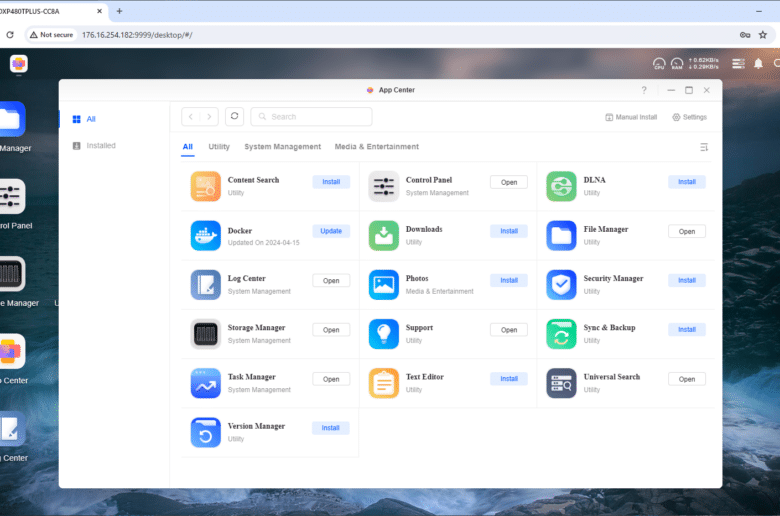Click the Downloads app icon
Image resolution: width=780 pixels, height=516 pixels.
[x=384, y=235]
